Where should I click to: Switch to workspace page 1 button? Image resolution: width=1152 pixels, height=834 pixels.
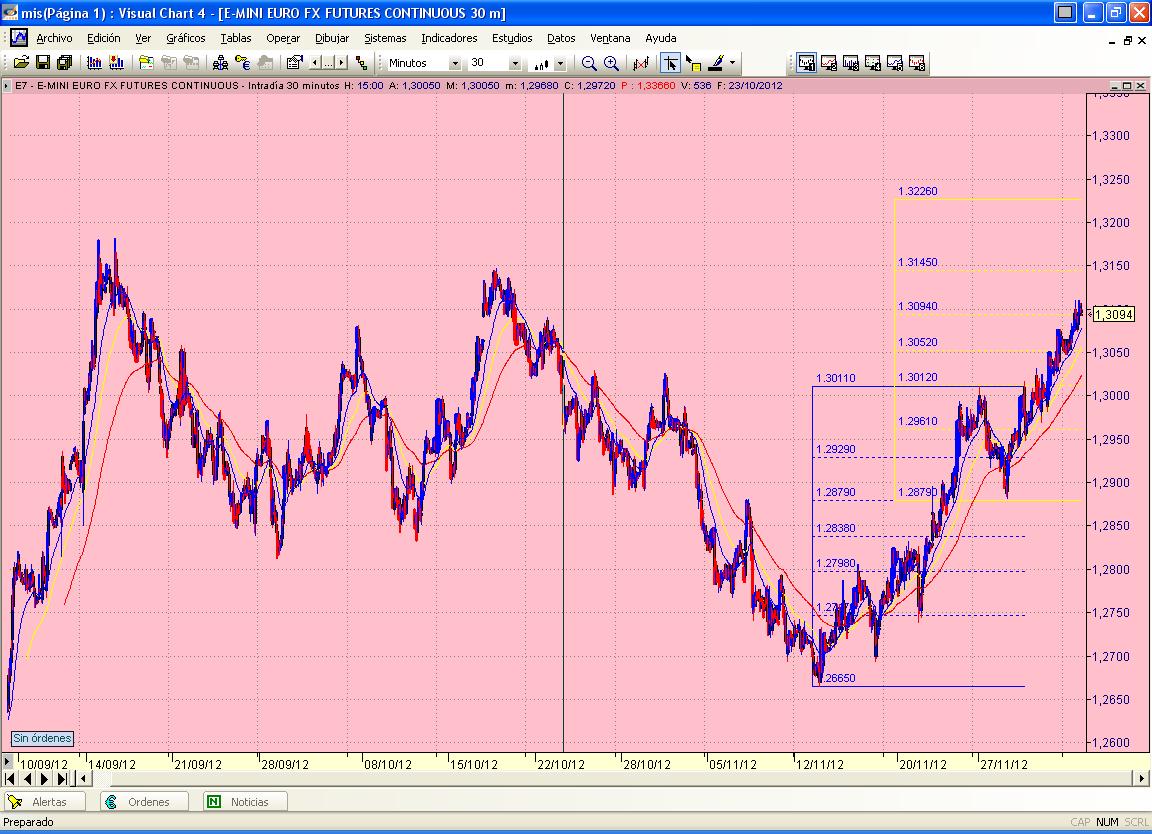pyautogui.click(x=807, y=63)
